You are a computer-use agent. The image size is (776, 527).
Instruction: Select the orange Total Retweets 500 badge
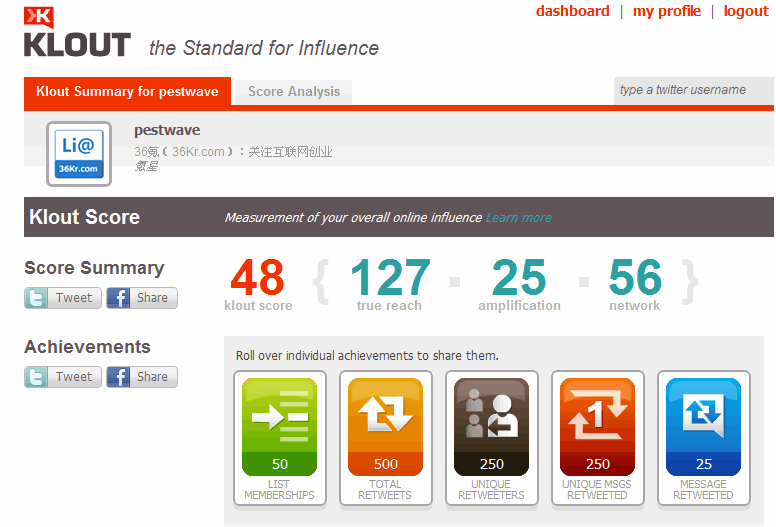click(x=386, y=438)
